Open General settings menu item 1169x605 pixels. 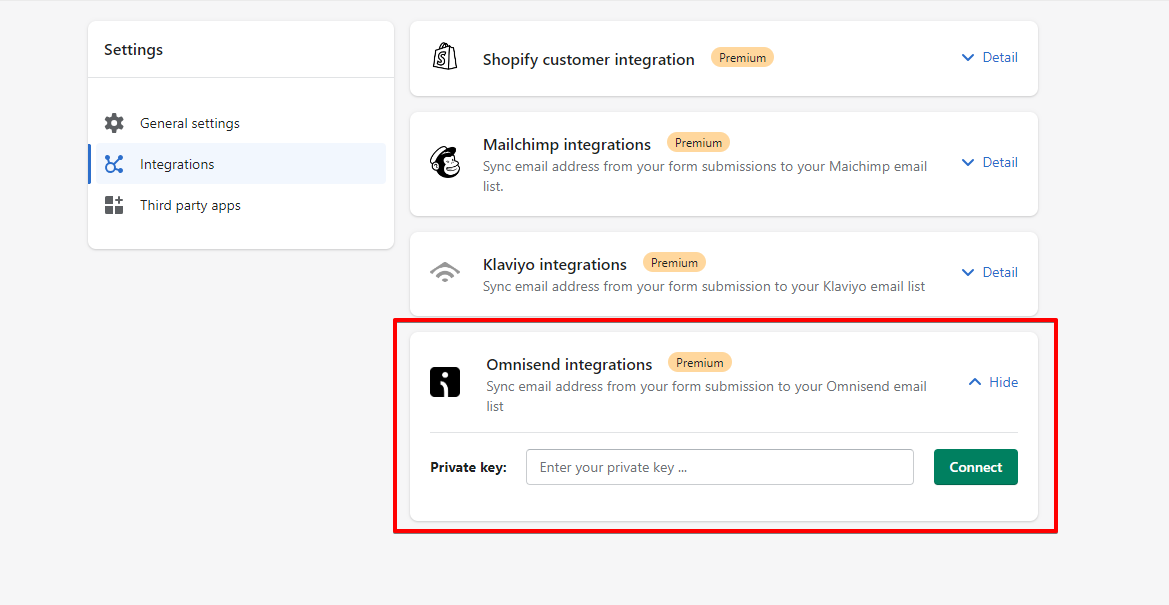[x=241, y=123]
